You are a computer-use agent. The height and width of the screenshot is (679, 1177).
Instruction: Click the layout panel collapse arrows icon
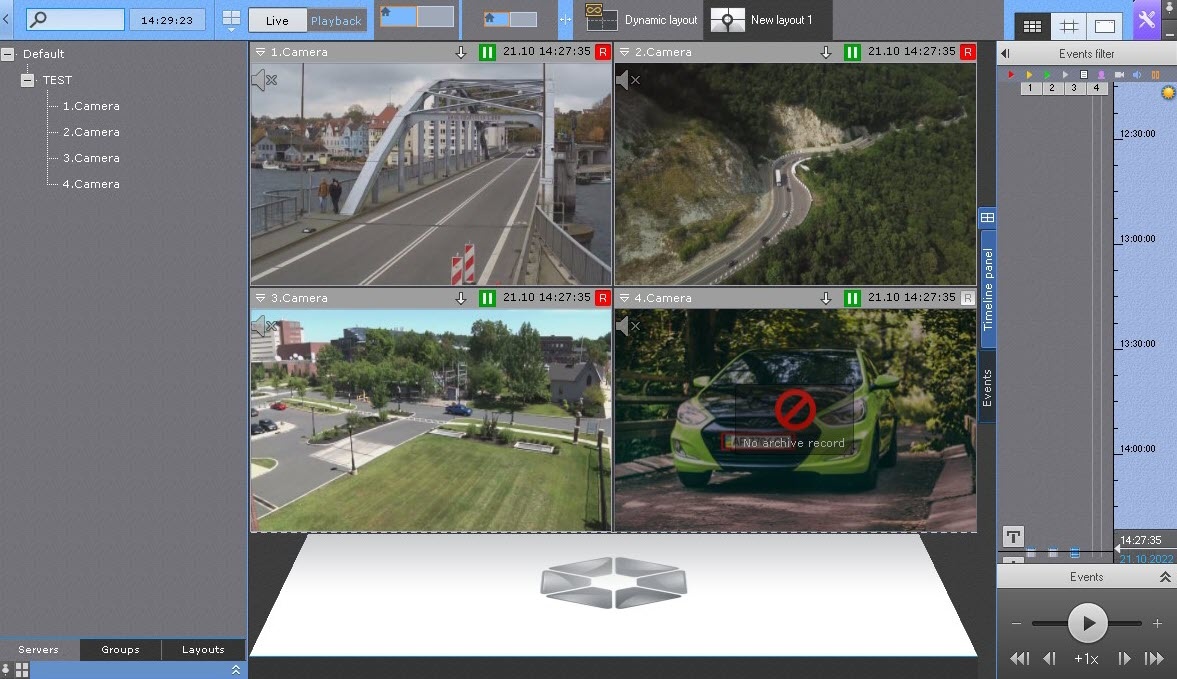[x=564, y=20]
